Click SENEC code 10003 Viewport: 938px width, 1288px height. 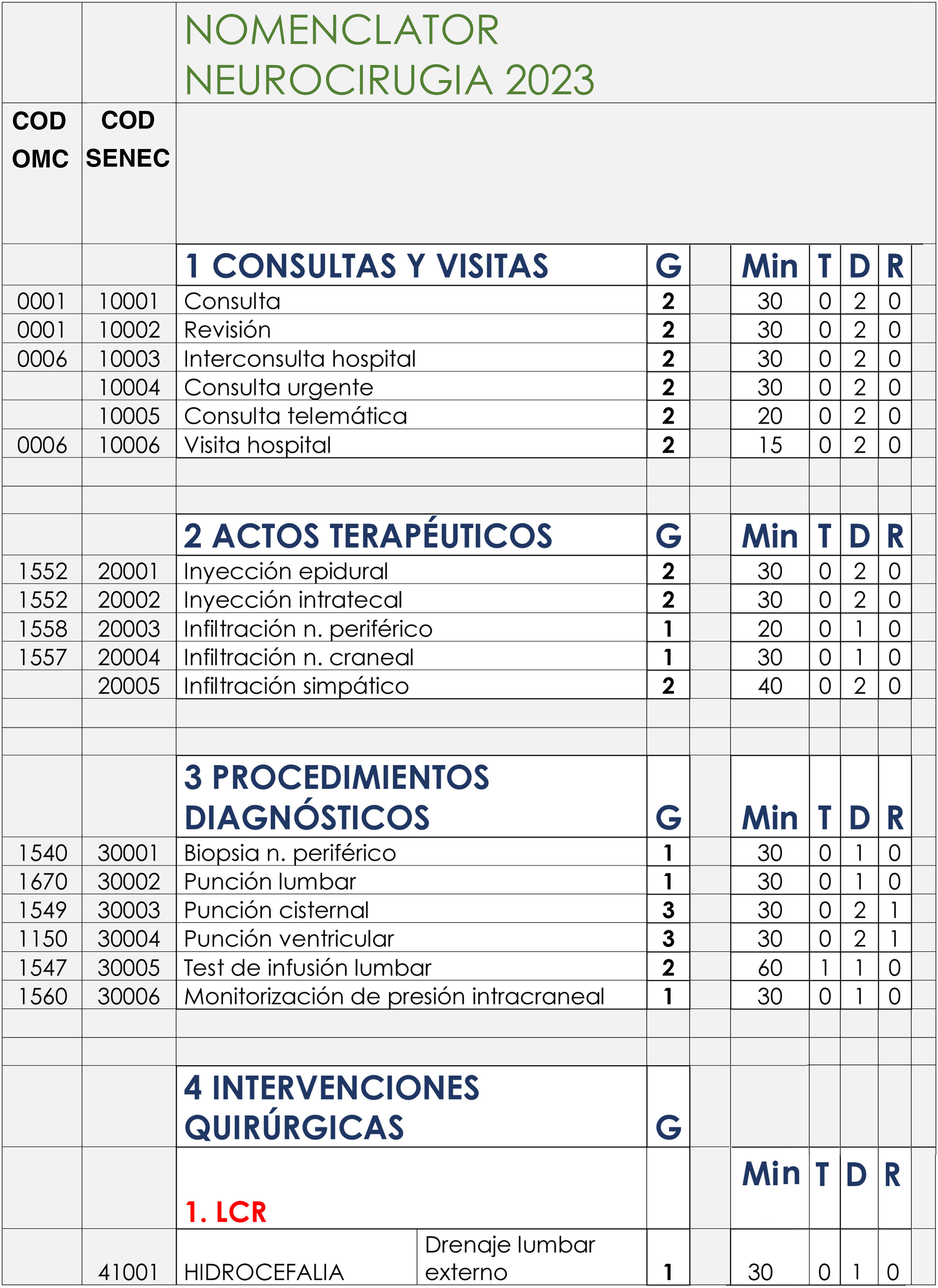pos(129,359)
